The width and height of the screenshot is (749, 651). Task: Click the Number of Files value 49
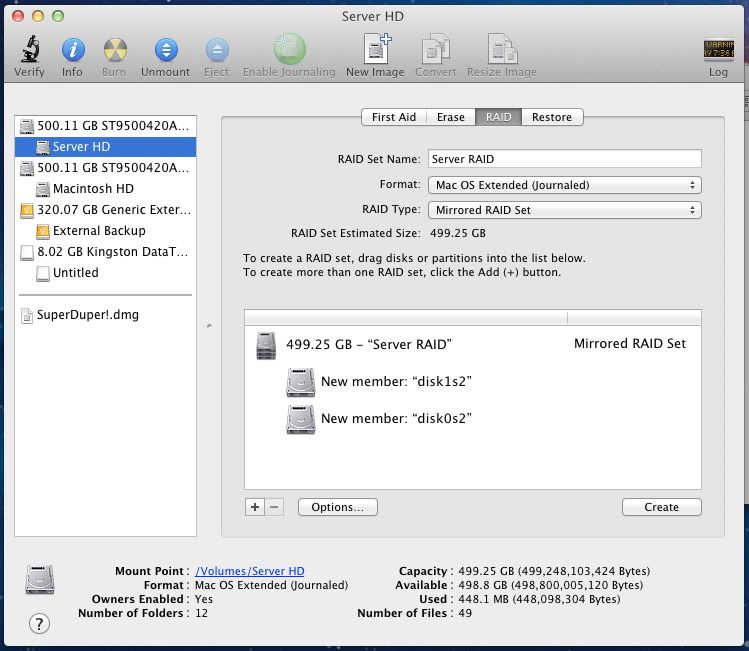point(465,613)
